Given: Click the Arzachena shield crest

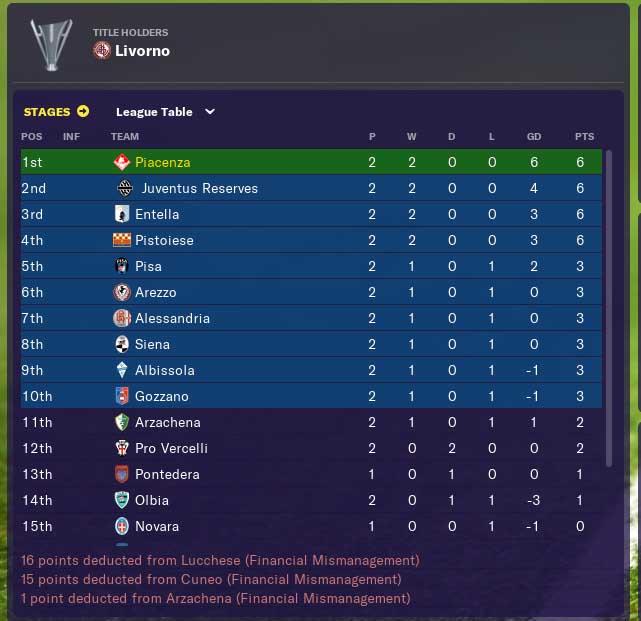Looking at the screenshot, I should (122, 422).
